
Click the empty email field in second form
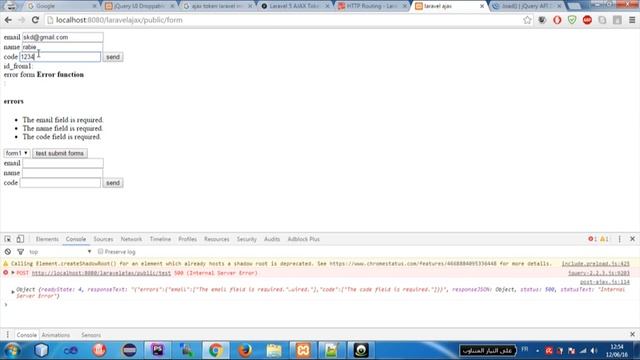pos(62,163)
